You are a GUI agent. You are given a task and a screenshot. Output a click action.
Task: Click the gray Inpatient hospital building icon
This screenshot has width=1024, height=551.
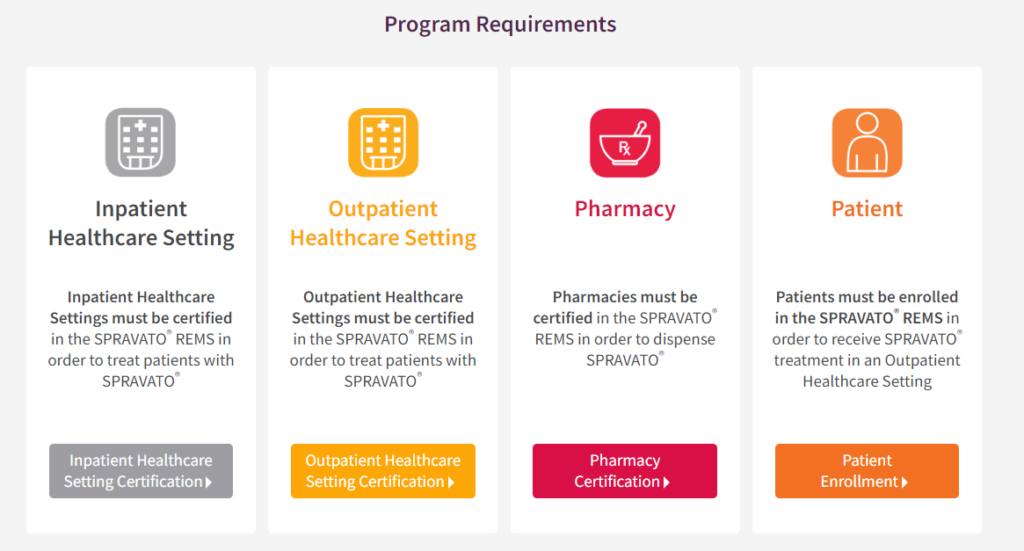141,143
